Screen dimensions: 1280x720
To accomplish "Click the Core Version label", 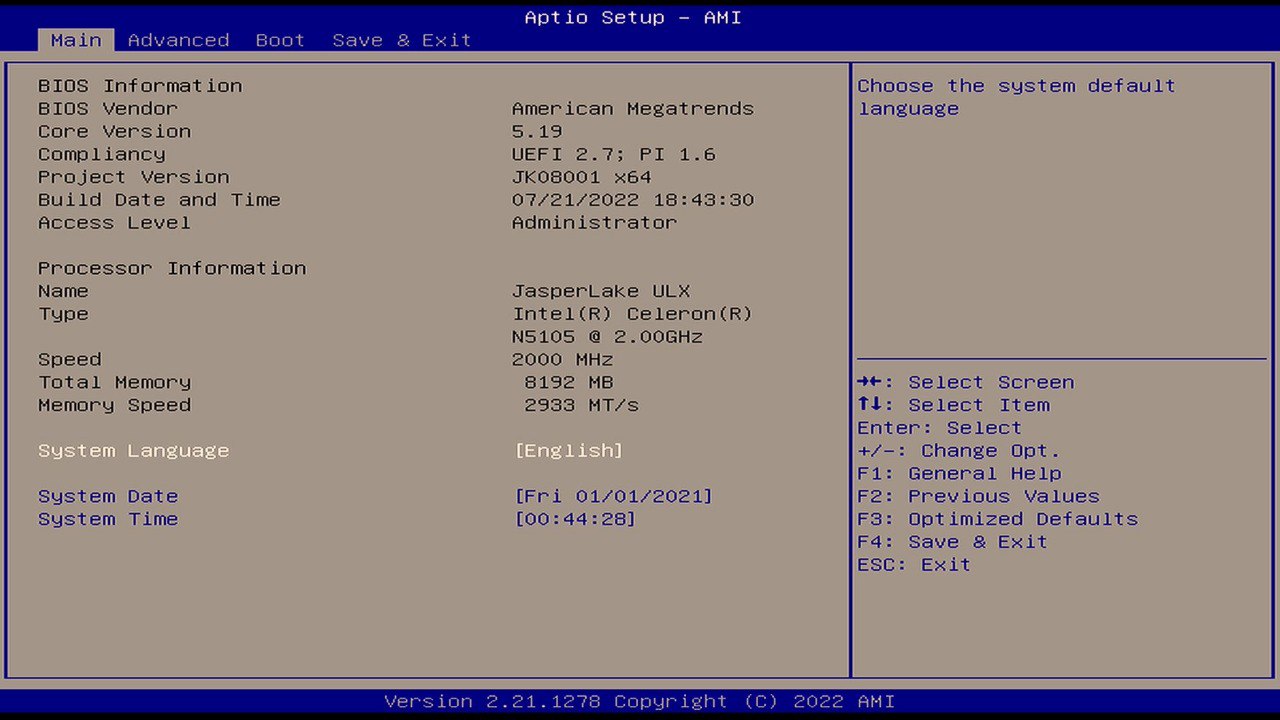I will [114, 131].
